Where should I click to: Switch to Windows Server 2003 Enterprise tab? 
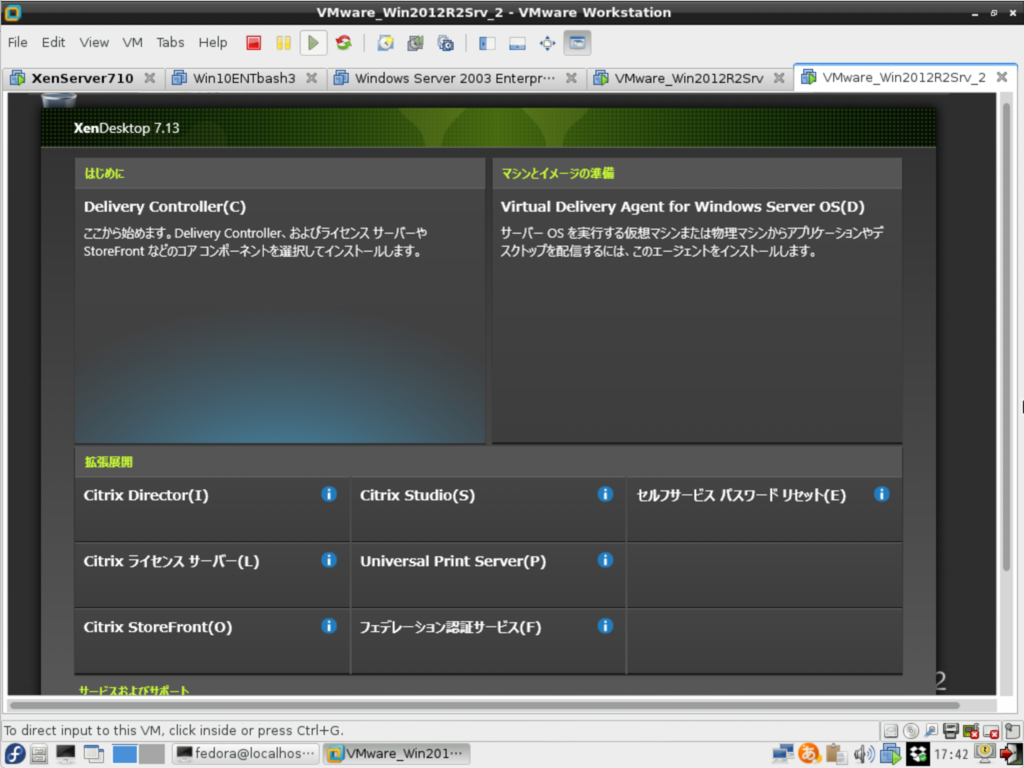[x=455, y=78]
